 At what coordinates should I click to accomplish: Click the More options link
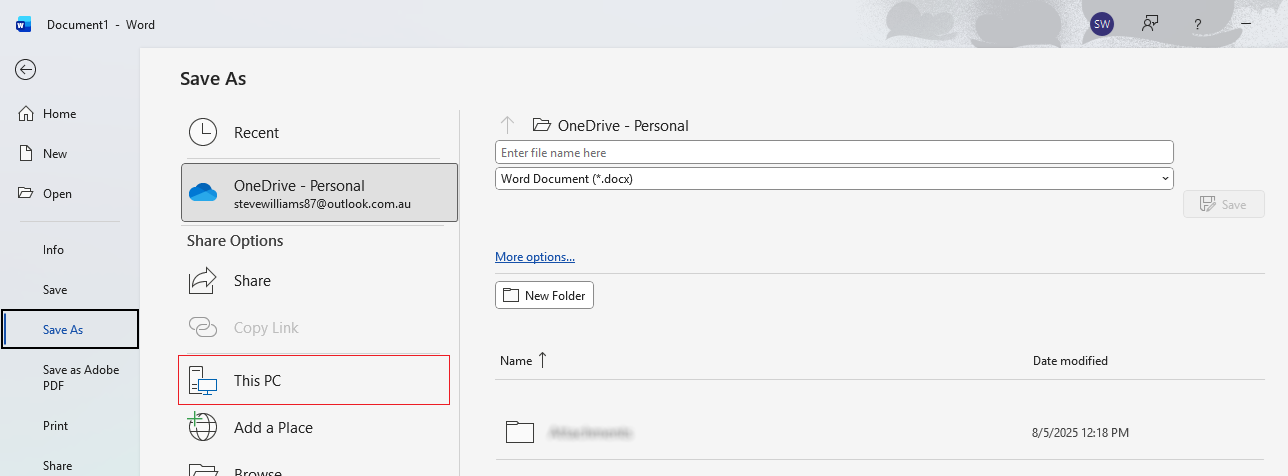tap(535, 257)
